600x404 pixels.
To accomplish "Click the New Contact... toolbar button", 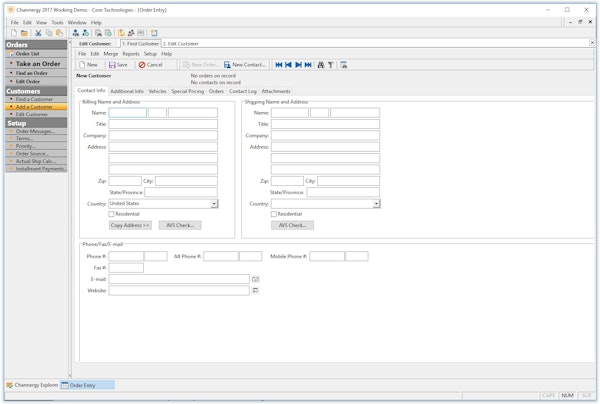I will [x=245, y=65].
